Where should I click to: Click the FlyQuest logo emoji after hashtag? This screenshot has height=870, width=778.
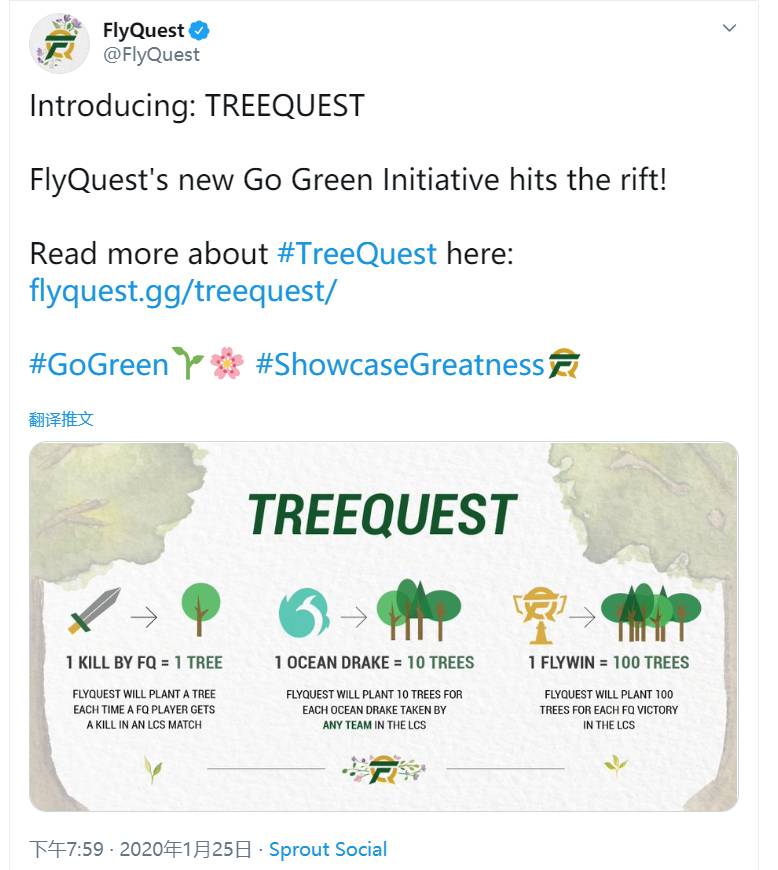click(x=564, y=365)
